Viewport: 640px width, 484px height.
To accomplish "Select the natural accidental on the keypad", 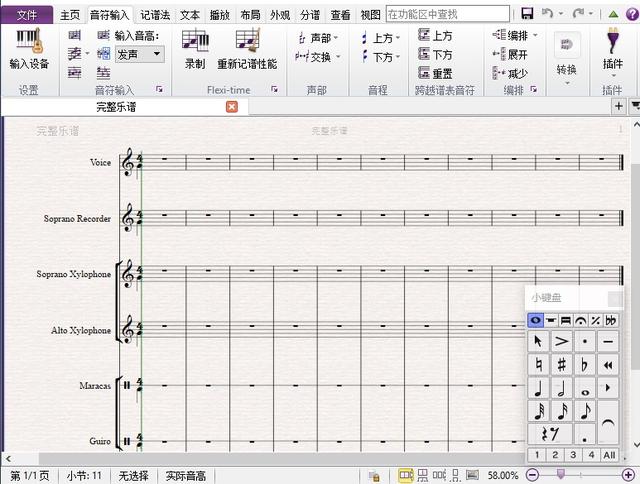I will [538, 364].
